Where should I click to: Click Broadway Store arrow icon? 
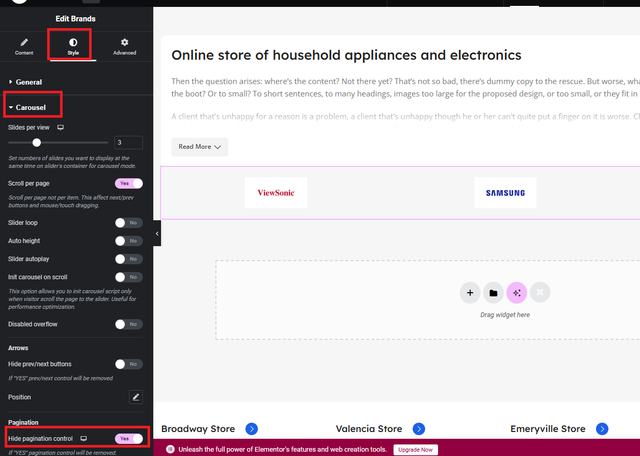coord(251,429)
